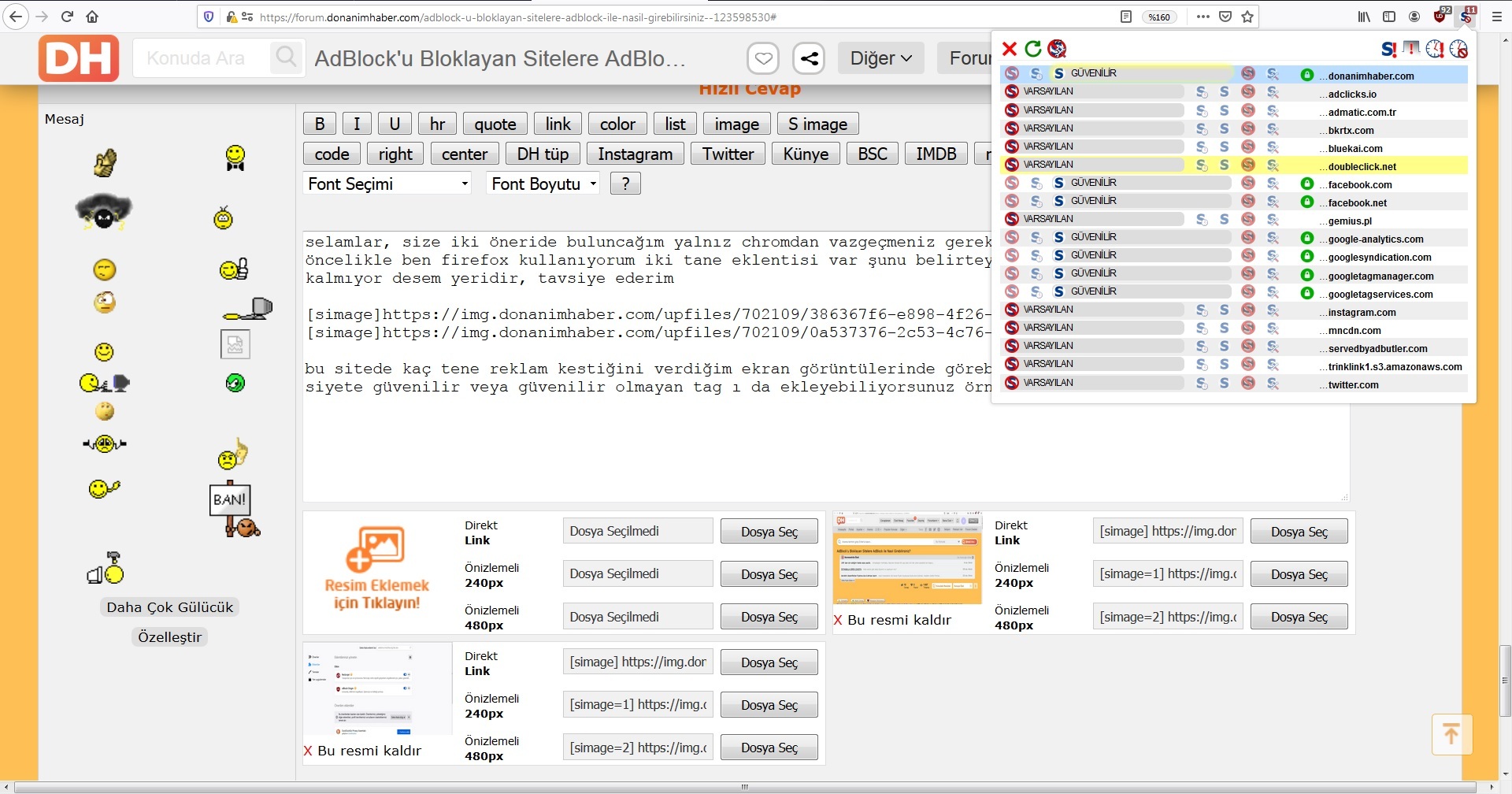Click the browser Home icon
The image size is (1512, 794).
pos(92,17)
